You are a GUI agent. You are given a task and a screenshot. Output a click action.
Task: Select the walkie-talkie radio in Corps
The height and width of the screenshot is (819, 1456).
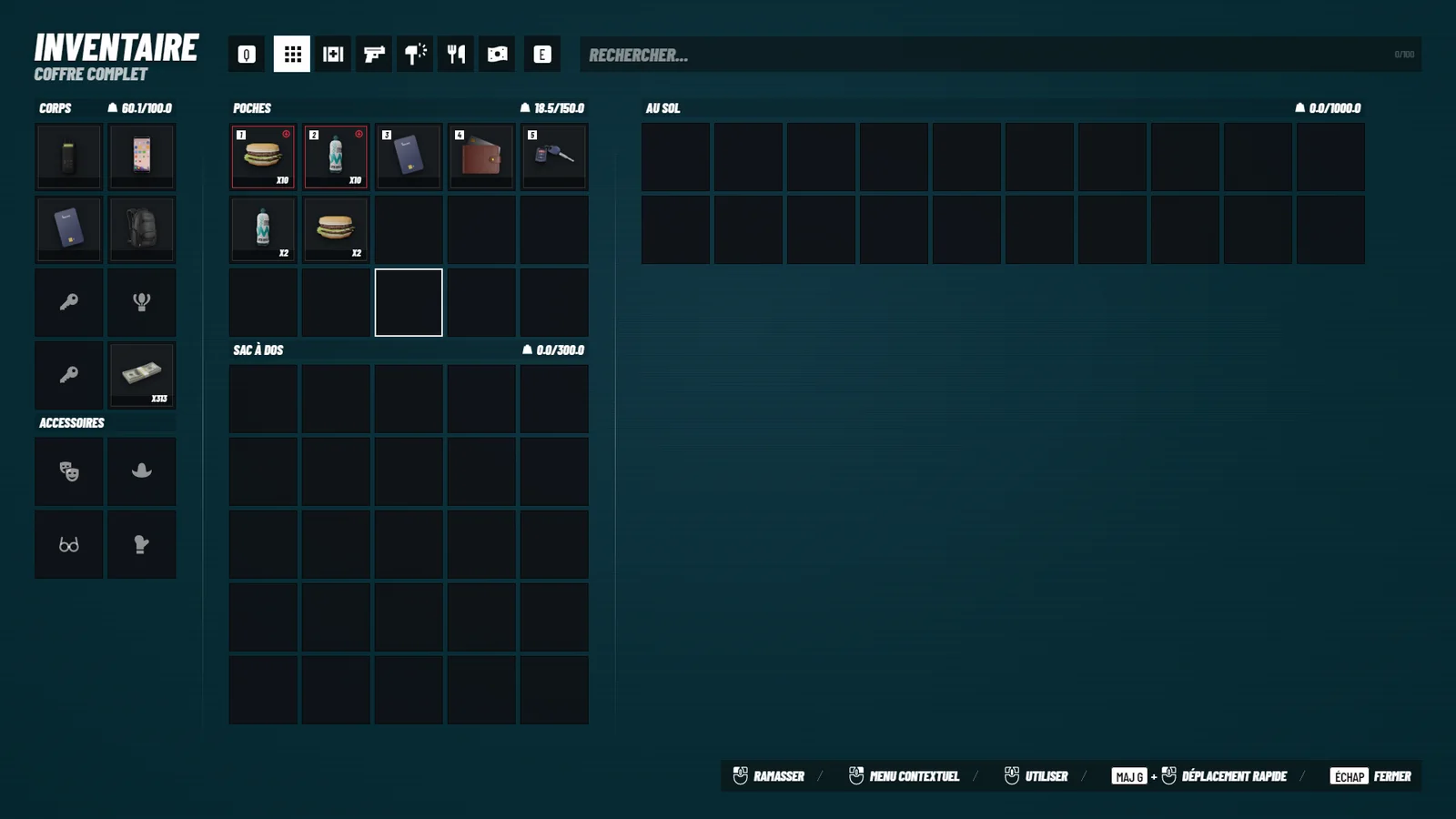pyautogui.click(x=69, y=157)
